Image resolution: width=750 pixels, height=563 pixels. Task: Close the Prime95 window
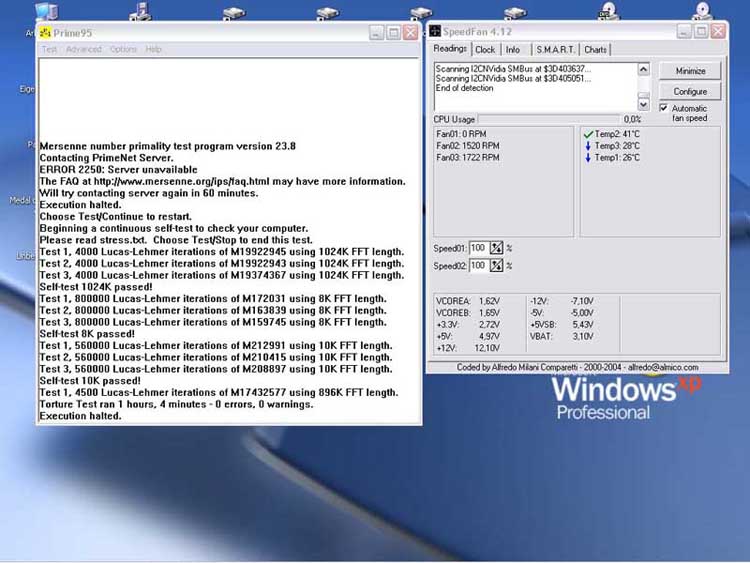(411, 33)
